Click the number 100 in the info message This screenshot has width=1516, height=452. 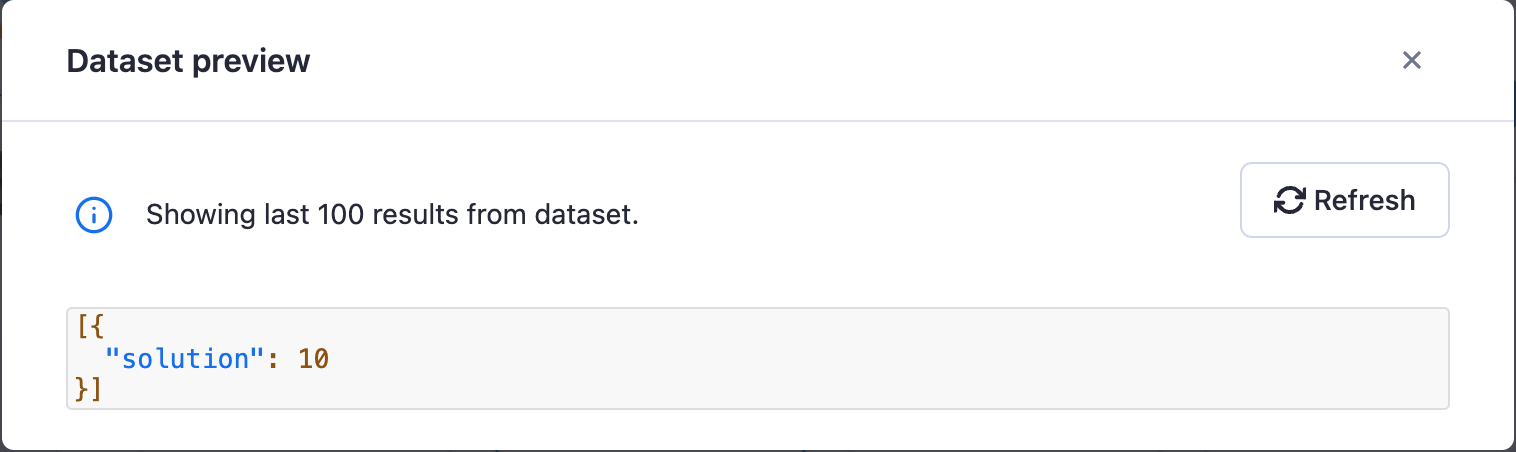(x=339, y=214)
